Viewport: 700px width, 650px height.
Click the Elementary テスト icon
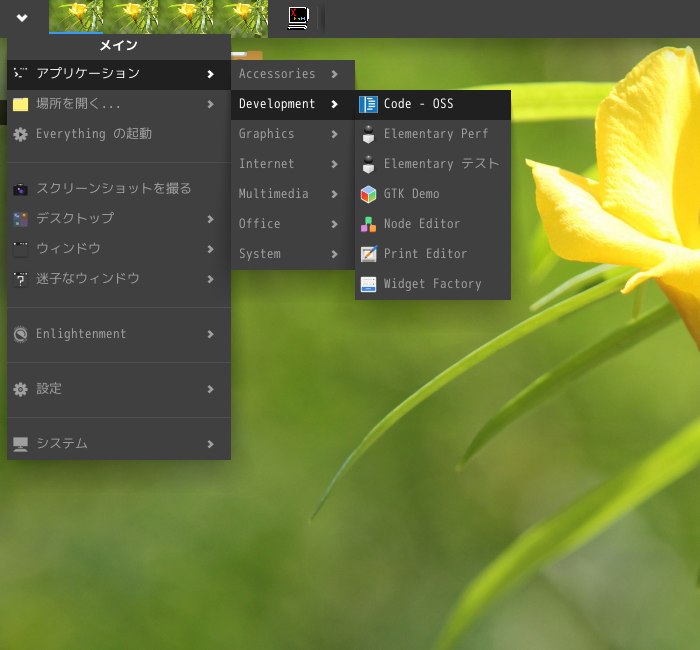point(368,164)
